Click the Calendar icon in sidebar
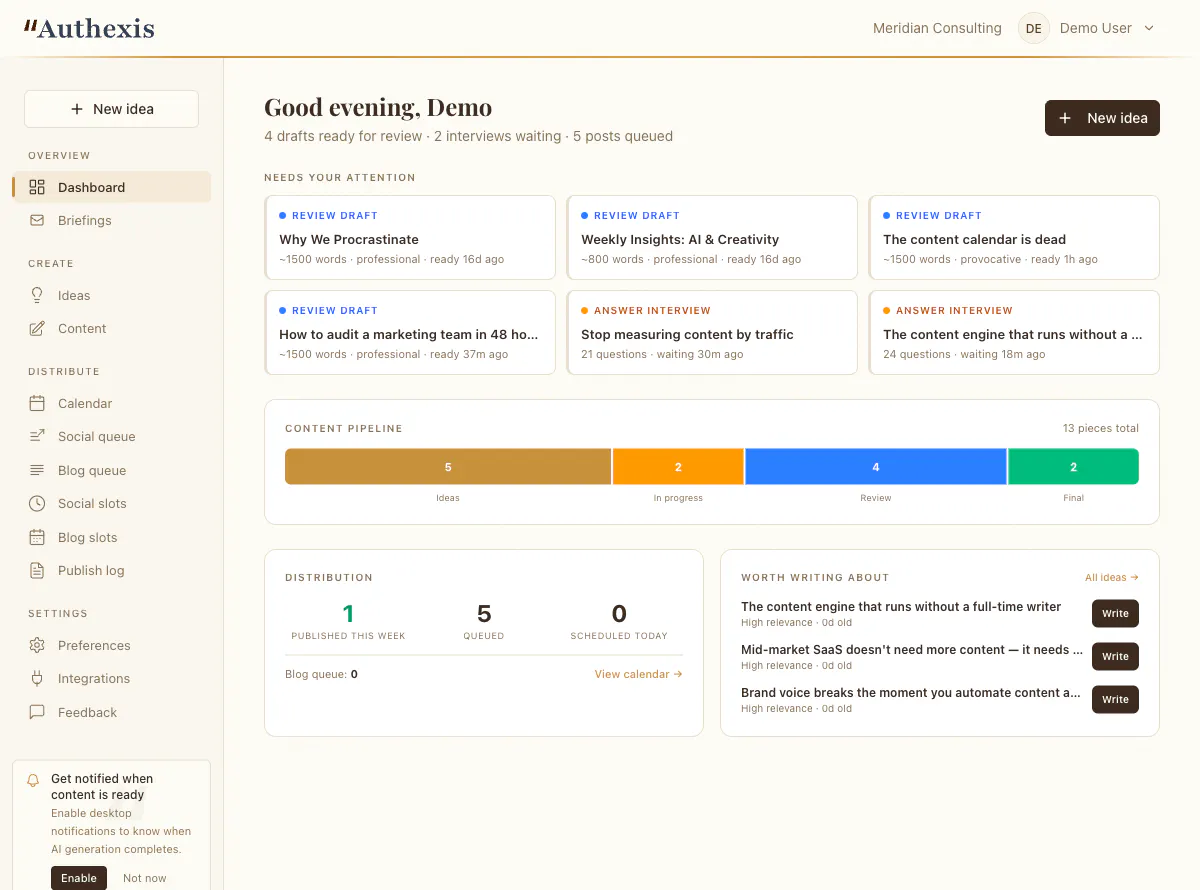 click(37, 403)
